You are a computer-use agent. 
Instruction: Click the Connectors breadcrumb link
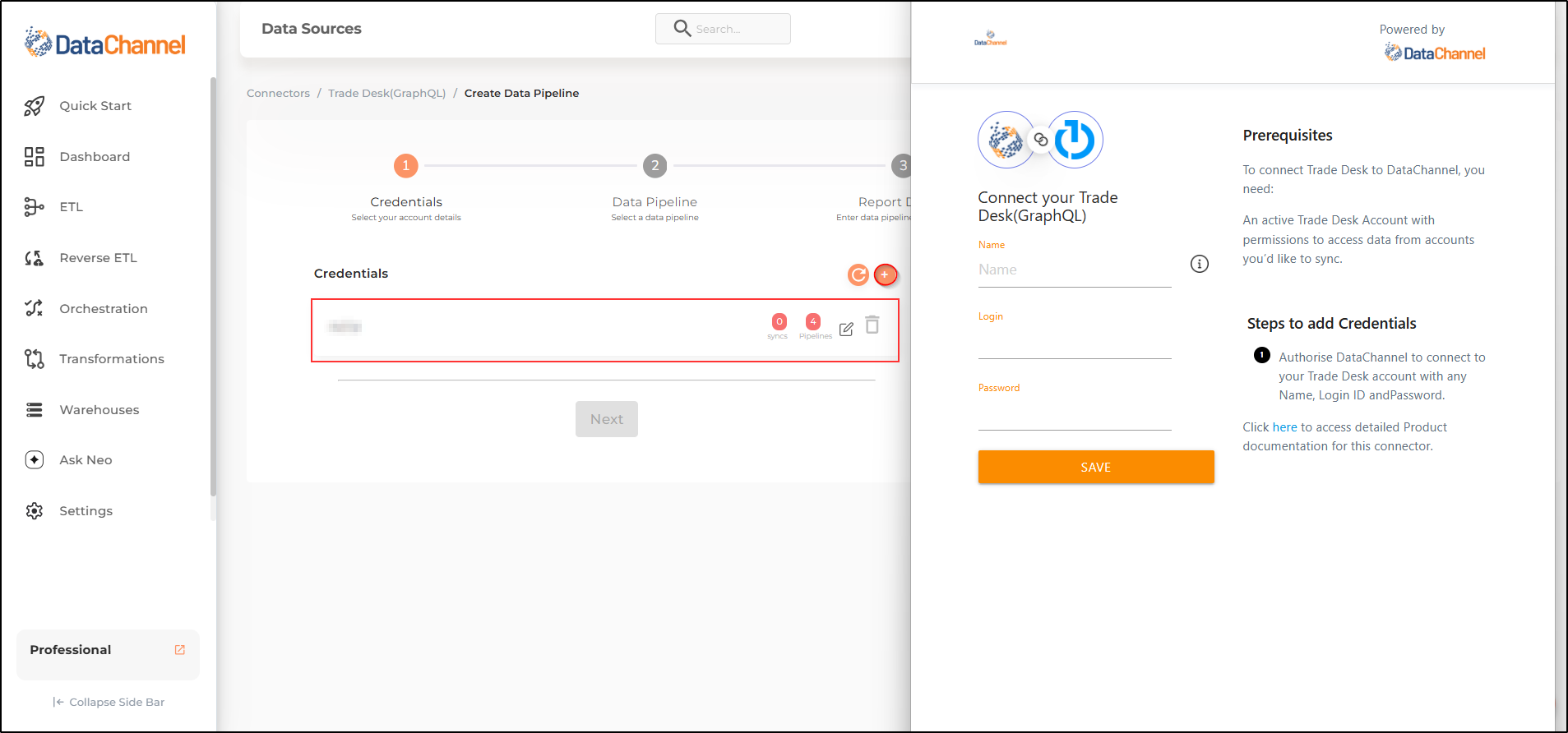[278, 94]
